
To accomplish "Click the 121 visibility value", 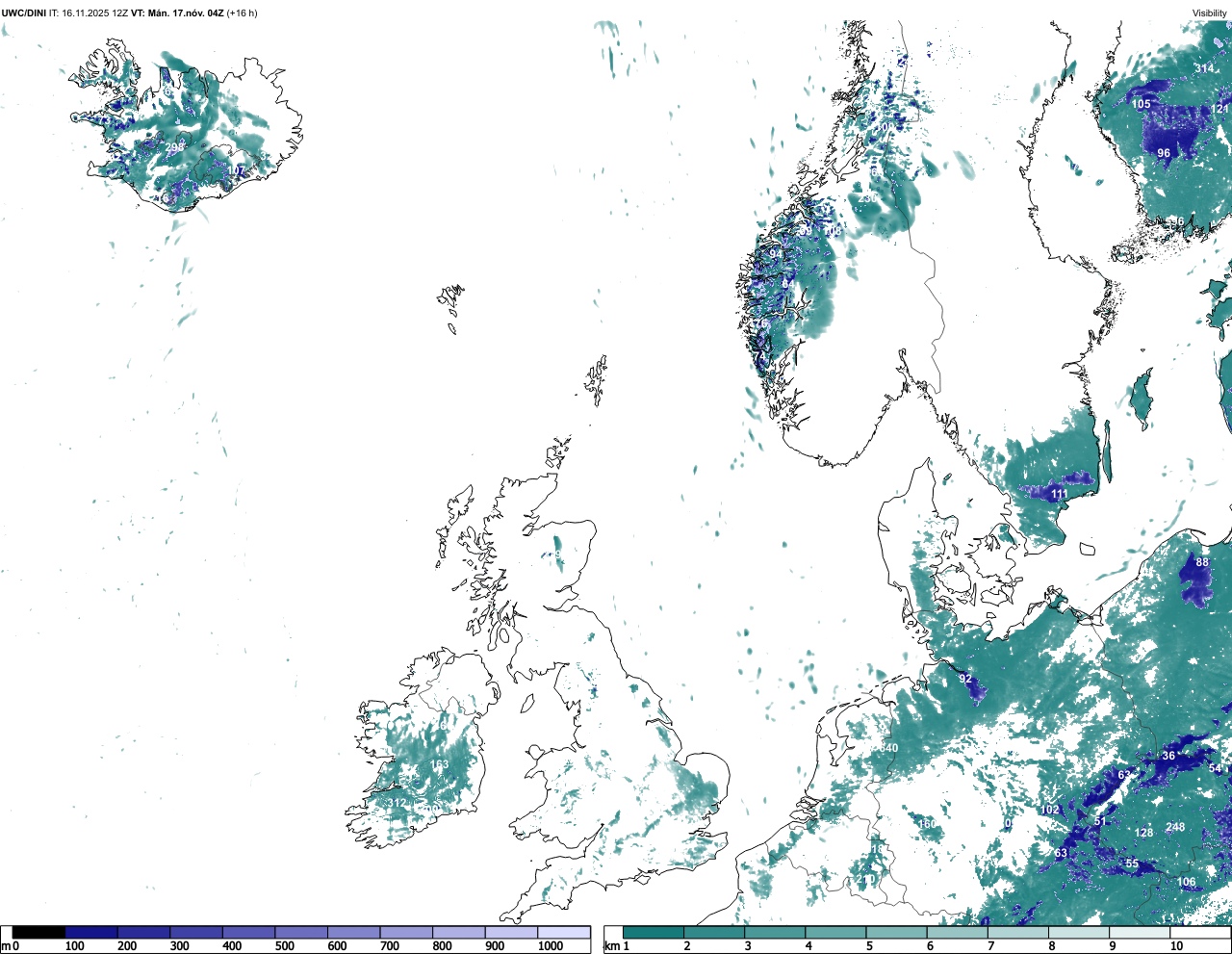I will pos(1220,109).
